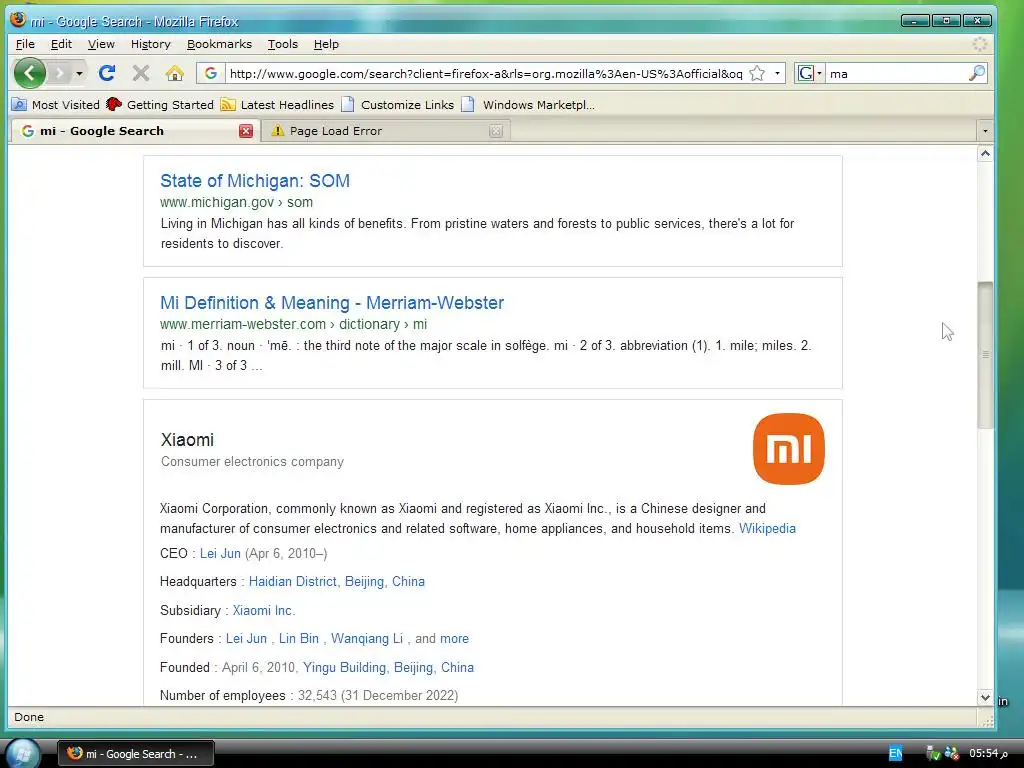
Task: Open the History menu
Action: click(150, 44)
